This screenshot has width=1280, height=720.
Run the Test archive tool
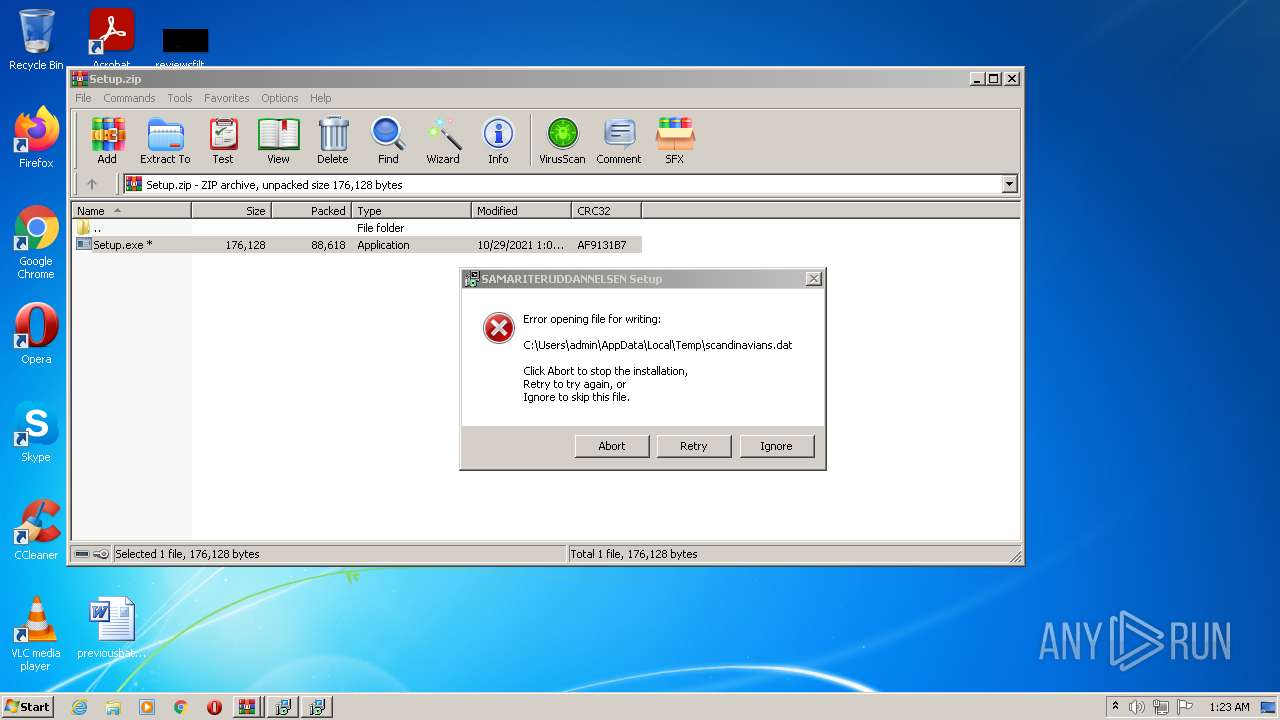pos(223,140)
